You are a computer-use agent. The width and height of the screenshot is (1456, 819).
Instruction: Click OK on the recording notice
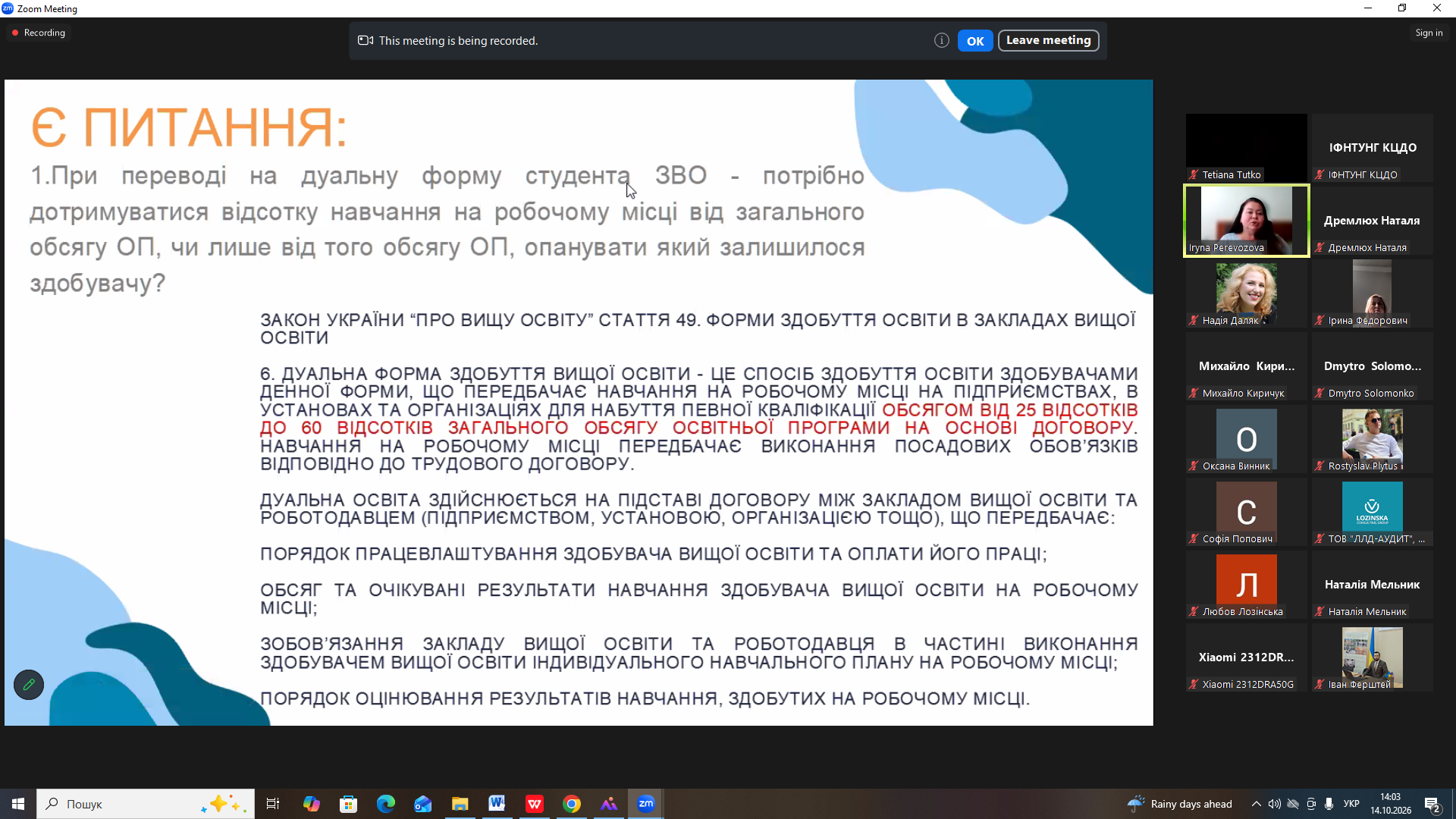[975, 41]
